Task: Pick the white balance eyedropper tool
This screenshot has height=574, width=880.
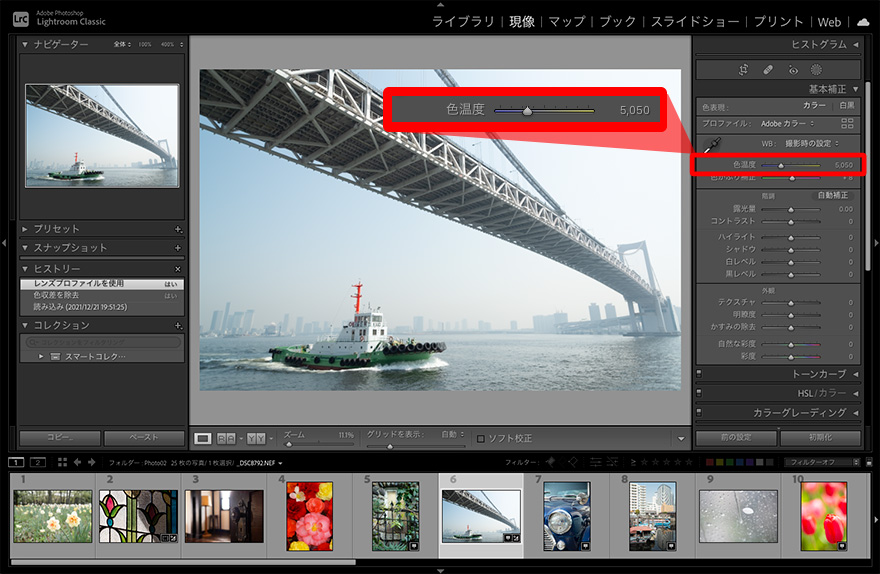Action: click(713, 144)
